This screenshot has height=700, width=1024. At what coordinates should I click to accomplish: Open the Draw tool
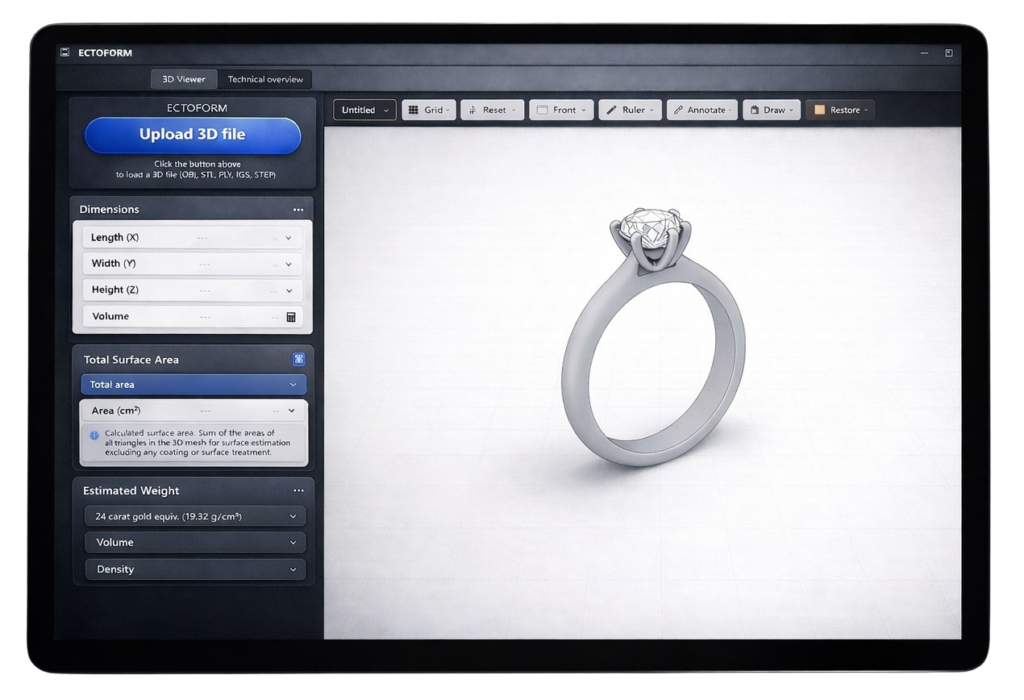tap(771, 110)
